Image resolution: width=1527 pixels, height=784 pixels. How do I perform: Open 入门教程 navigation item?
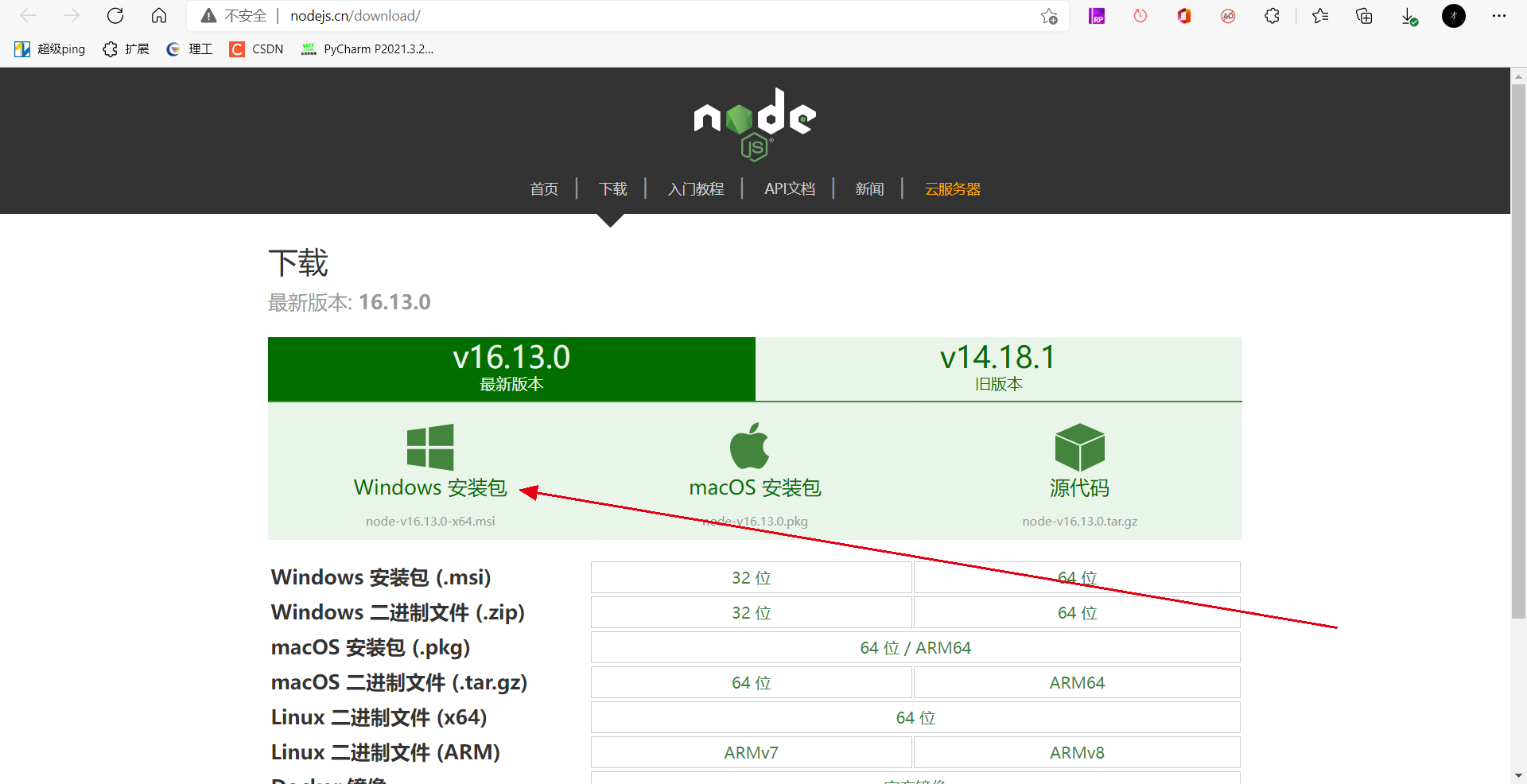[696, 189]
